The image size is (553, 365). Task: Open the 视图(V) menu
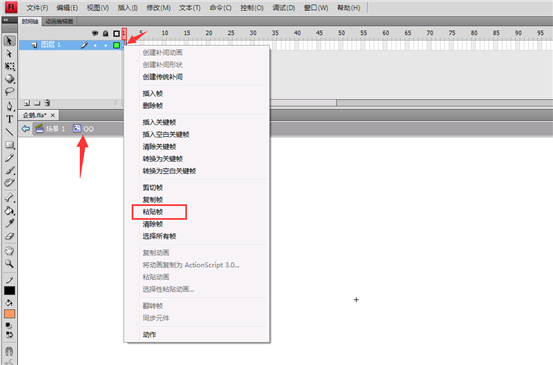tap(98, 7)
